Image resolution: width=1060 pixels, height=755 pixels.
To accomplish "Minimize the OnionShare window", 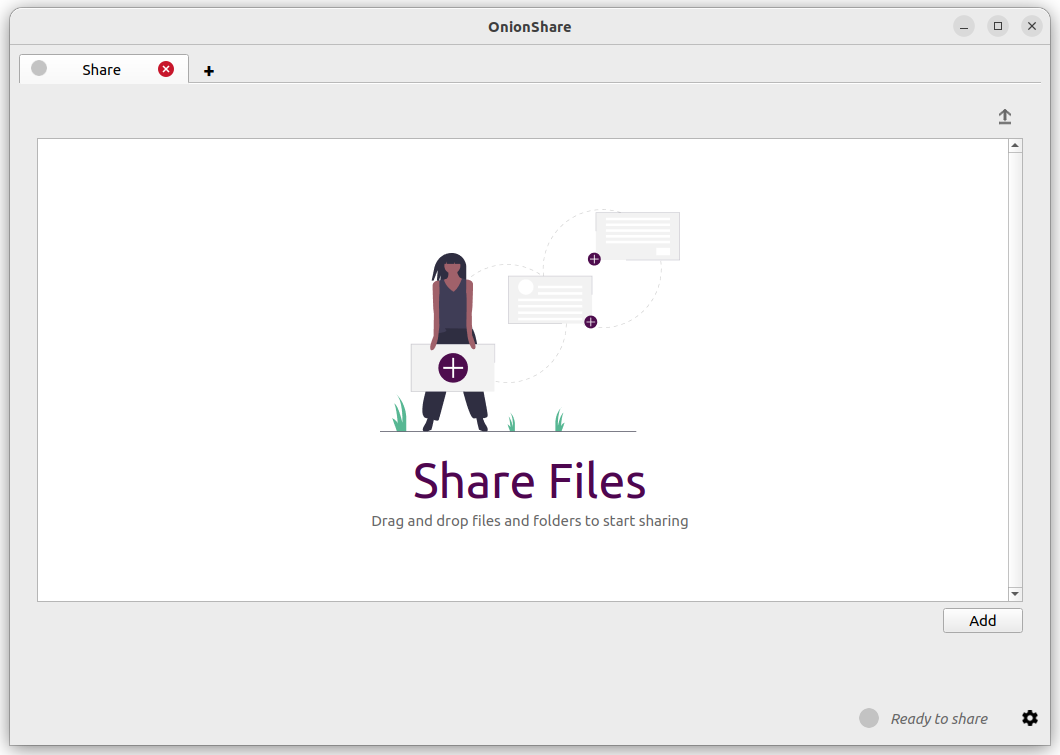I will coord(964,26).
